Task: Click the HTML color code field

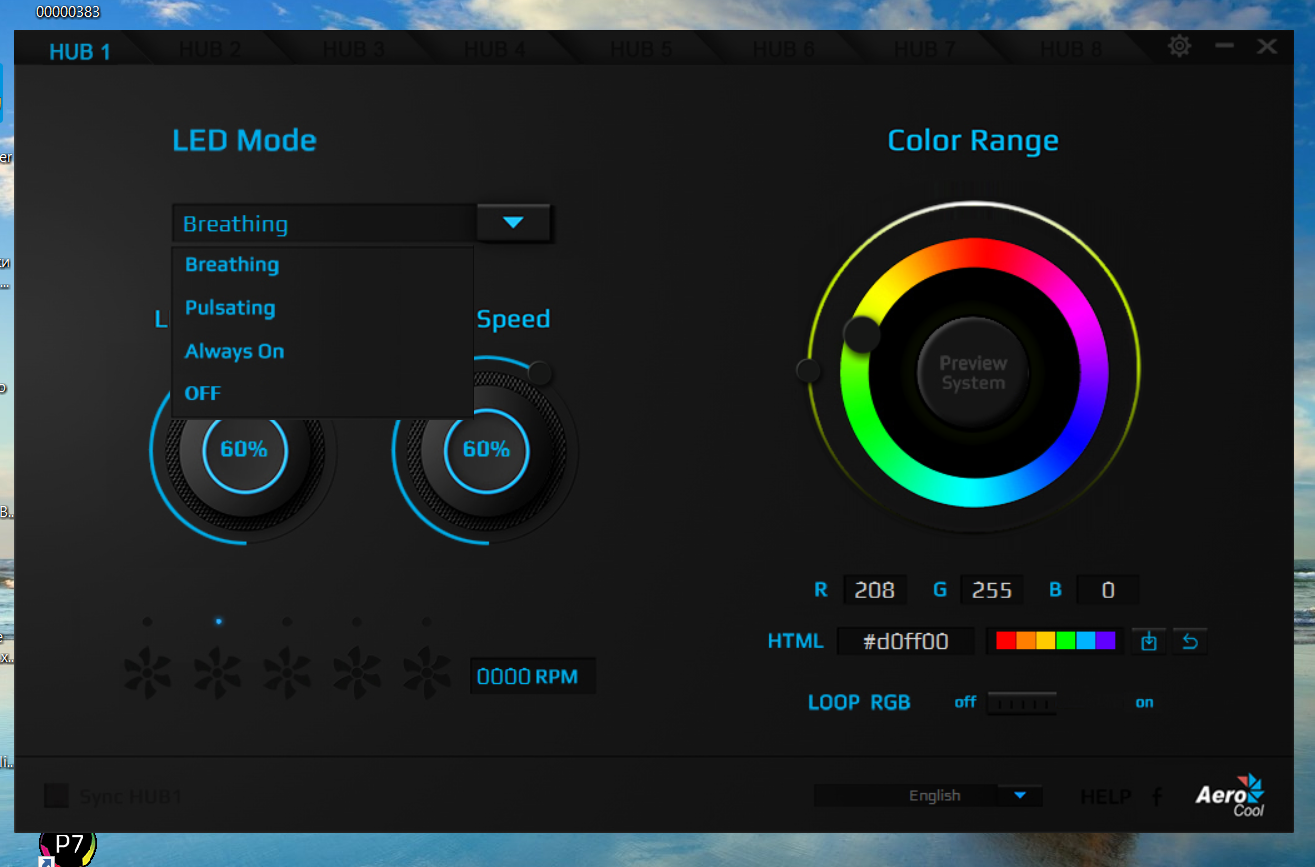Action: (906, 641)
